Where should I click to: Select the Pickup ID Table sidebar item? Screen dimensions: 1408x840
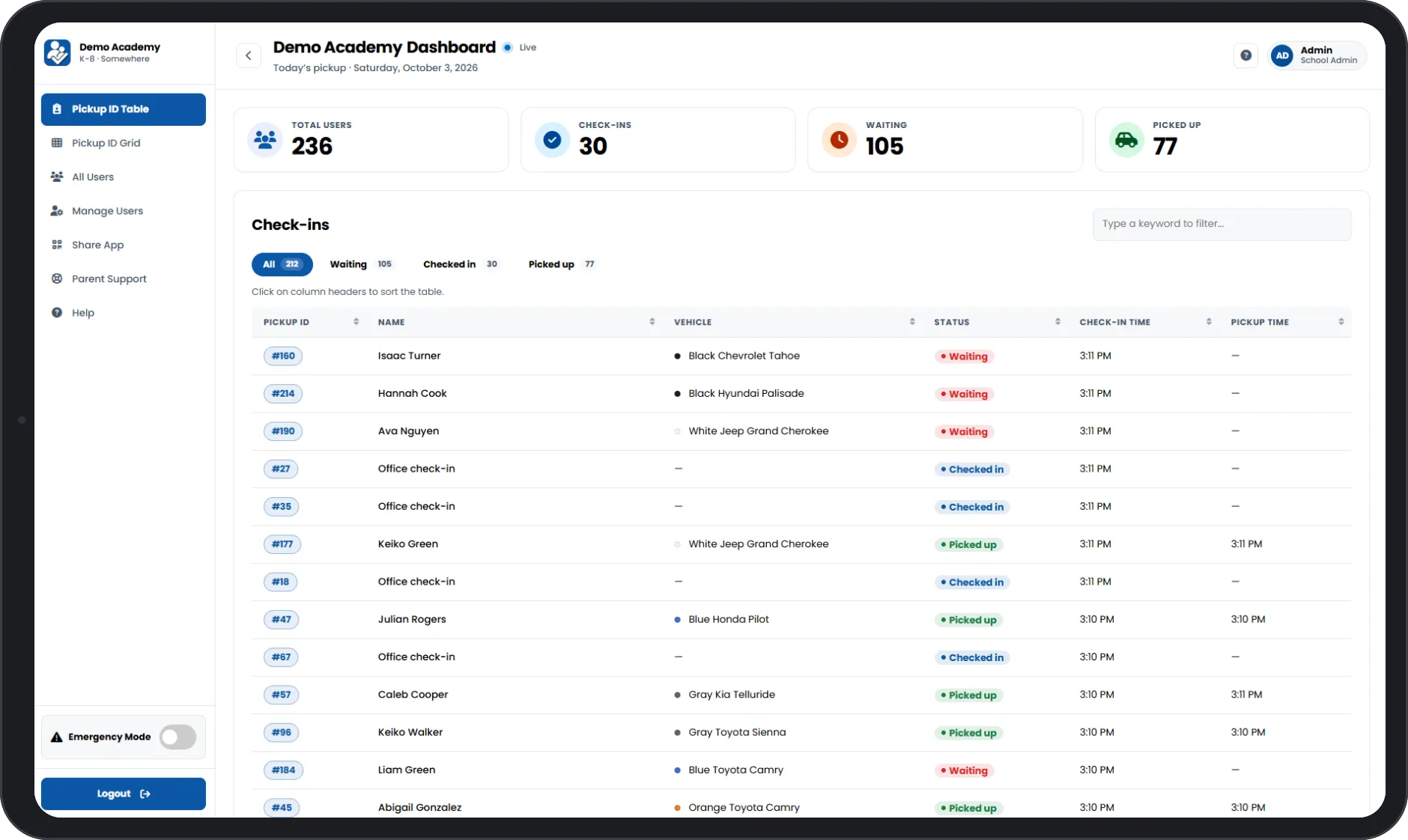pos(124,109)
